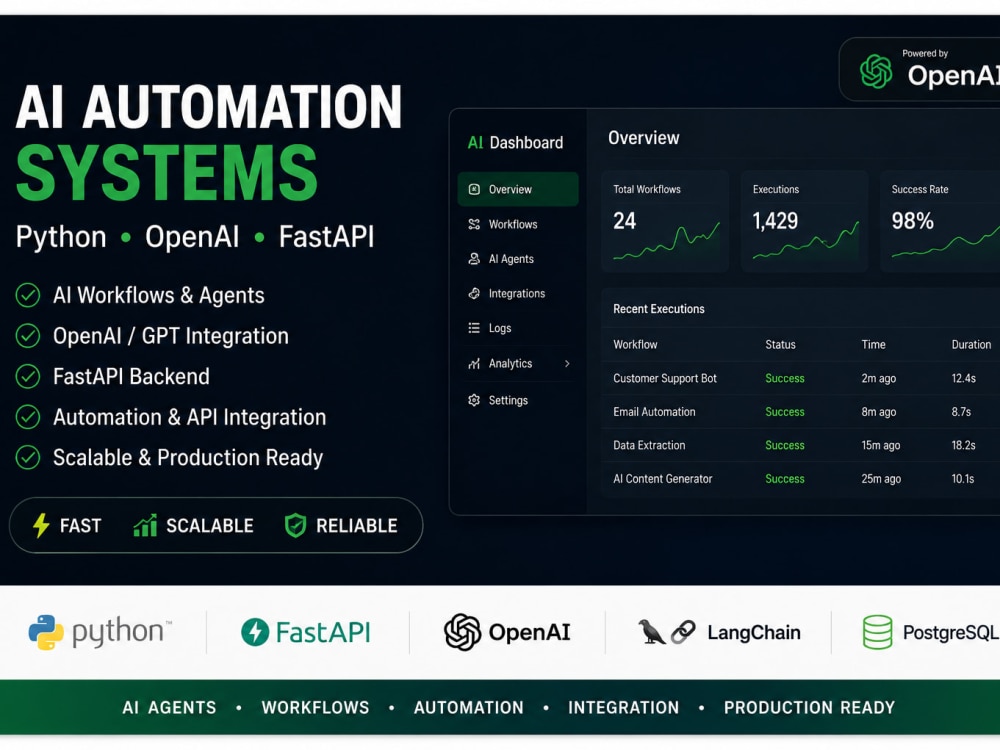Click INTEGRATION in the bottom banner

624,708
